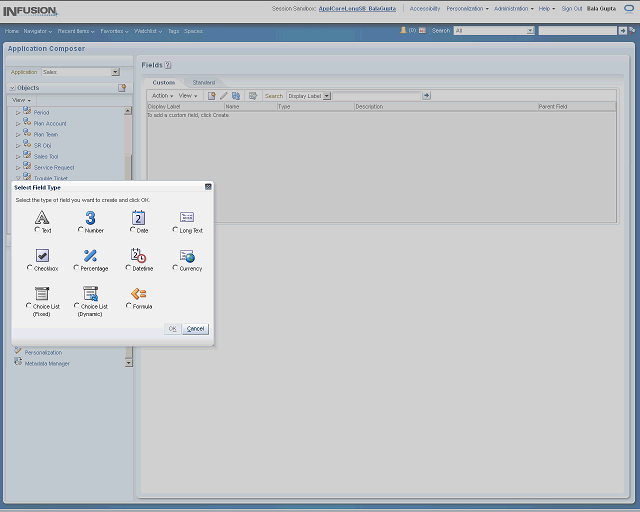Expand the SR Obj tree node

(x=18, y=145)
